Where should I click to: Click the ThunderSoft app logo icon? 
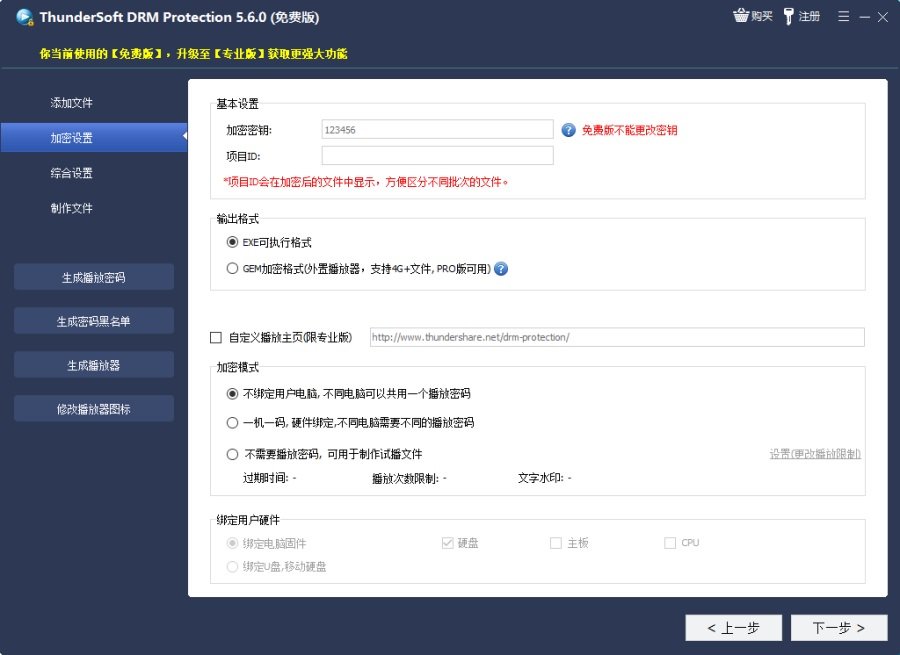[x=25, y=17]
